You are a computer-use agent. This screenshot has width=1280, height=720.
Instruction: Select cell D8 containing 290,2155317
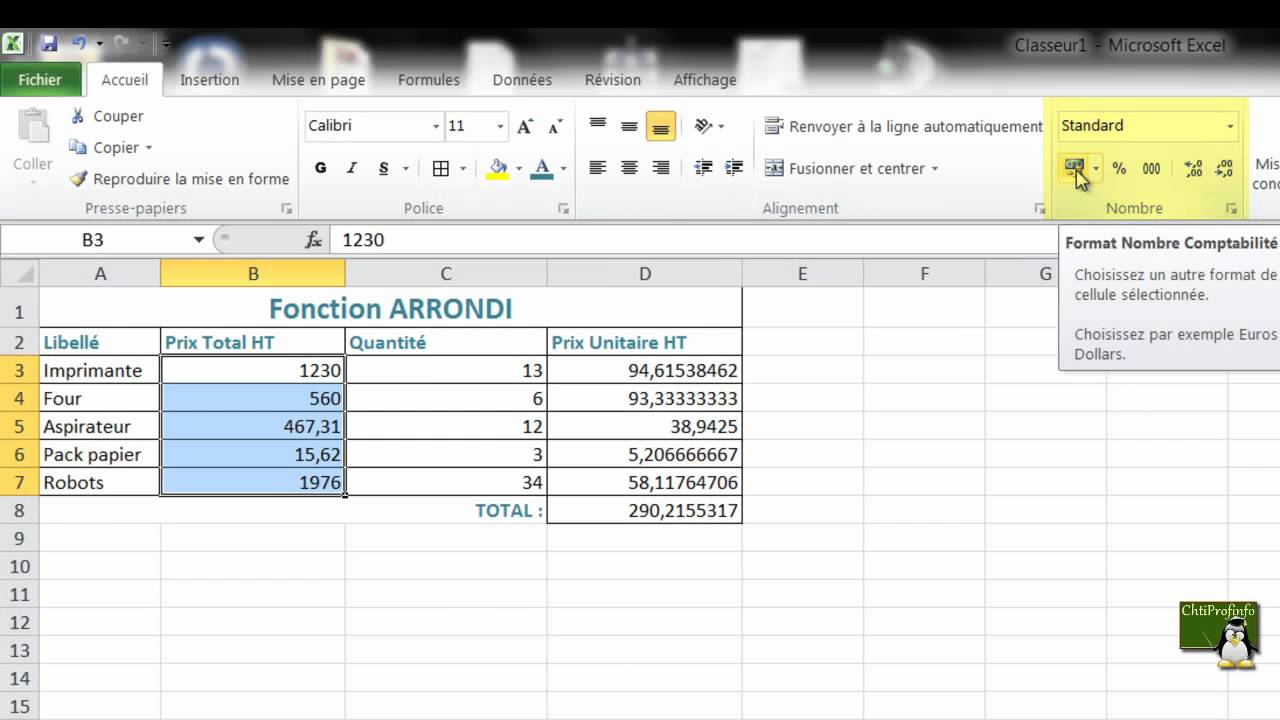[644, 510]
